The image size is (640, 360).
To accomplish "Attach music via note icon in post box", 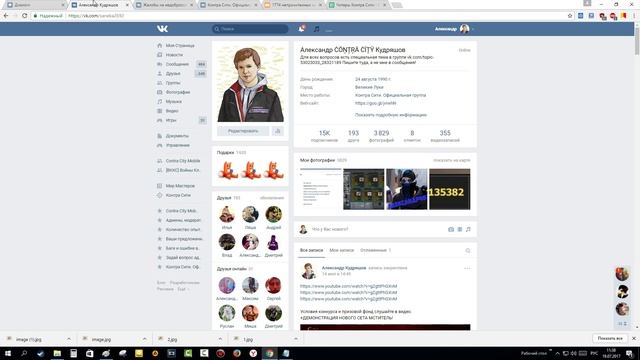I will tap(468, 229).
